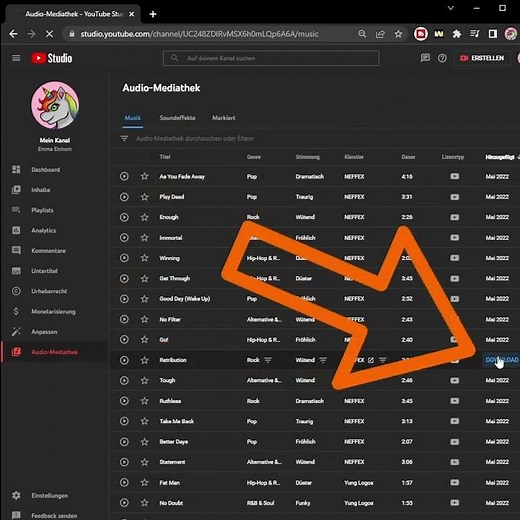Viewport: 520px width, 520px height.
Task: Open the unicorn channel avatar
Action: click(x=55, y=105)
